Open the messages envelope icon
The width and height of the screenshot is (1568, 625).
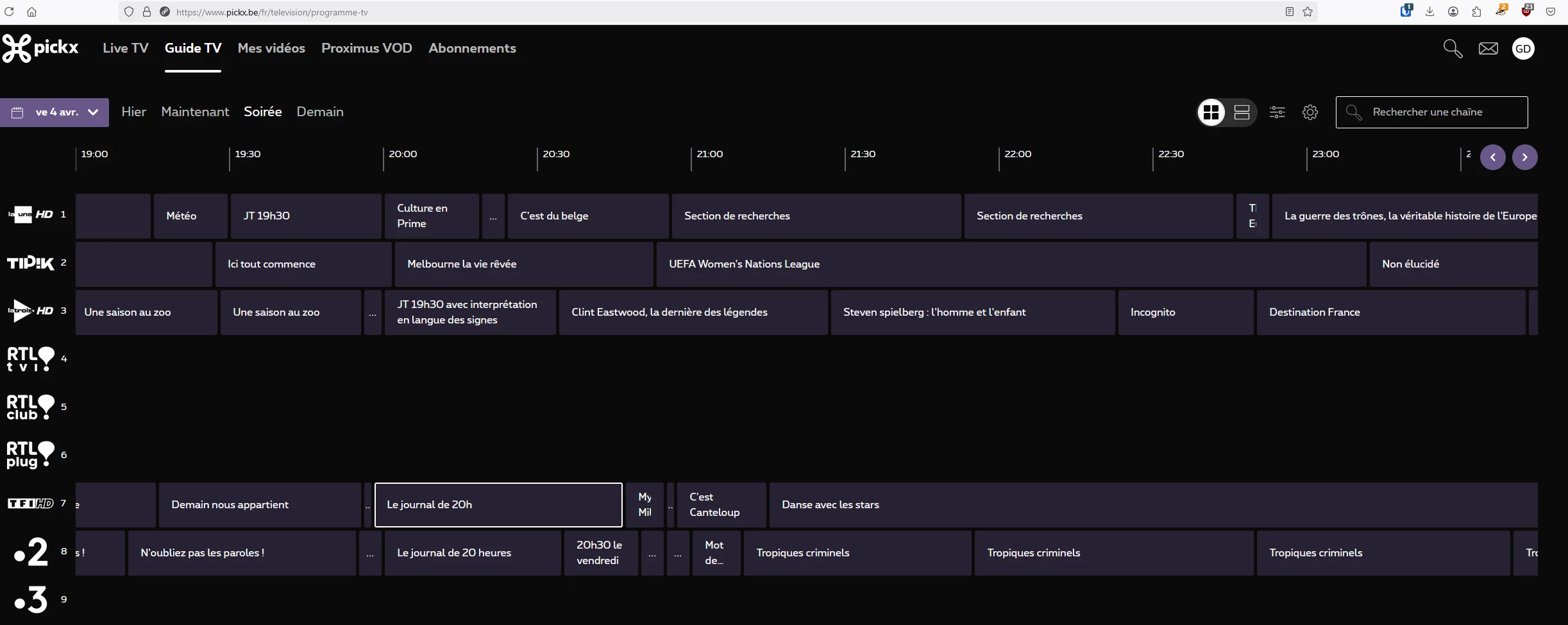(1488, 49)
